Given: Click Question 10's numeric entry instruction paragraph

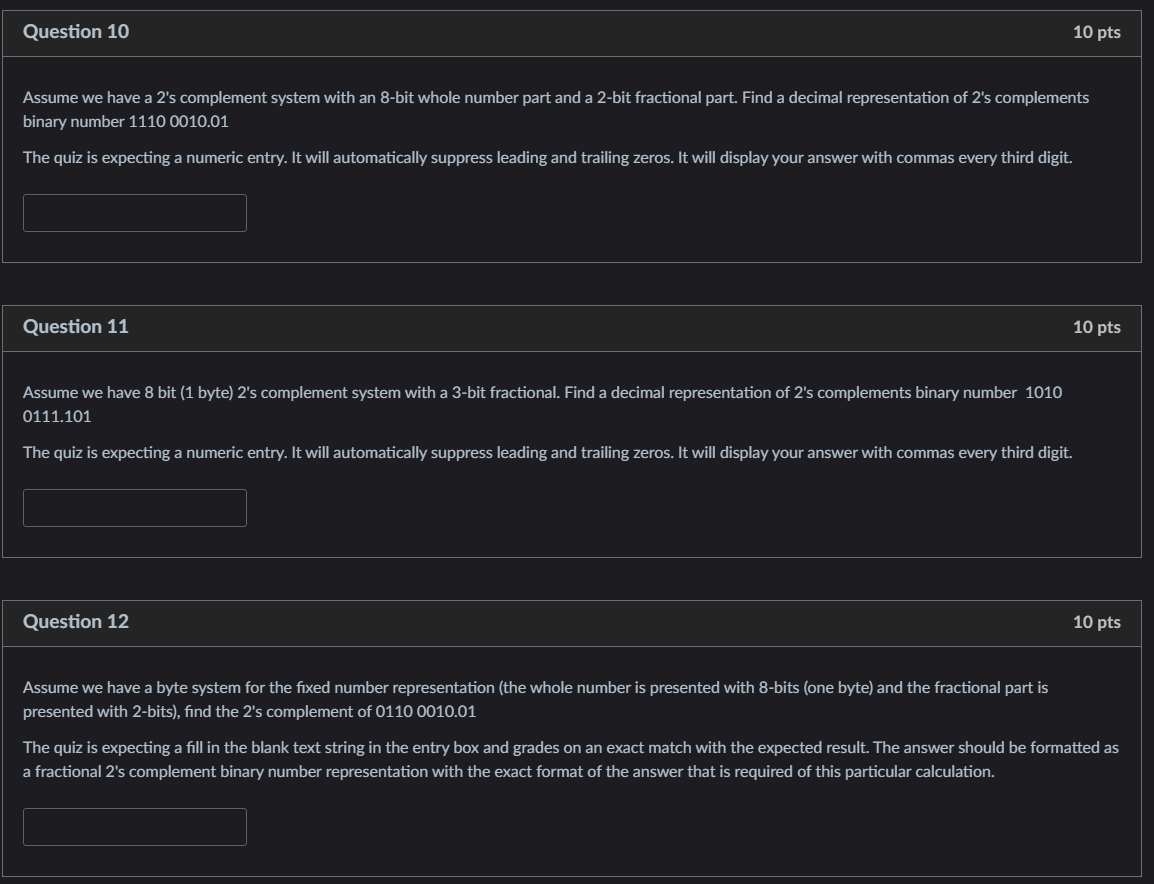Looking at the screenshot, I should (x=548, y=158).
